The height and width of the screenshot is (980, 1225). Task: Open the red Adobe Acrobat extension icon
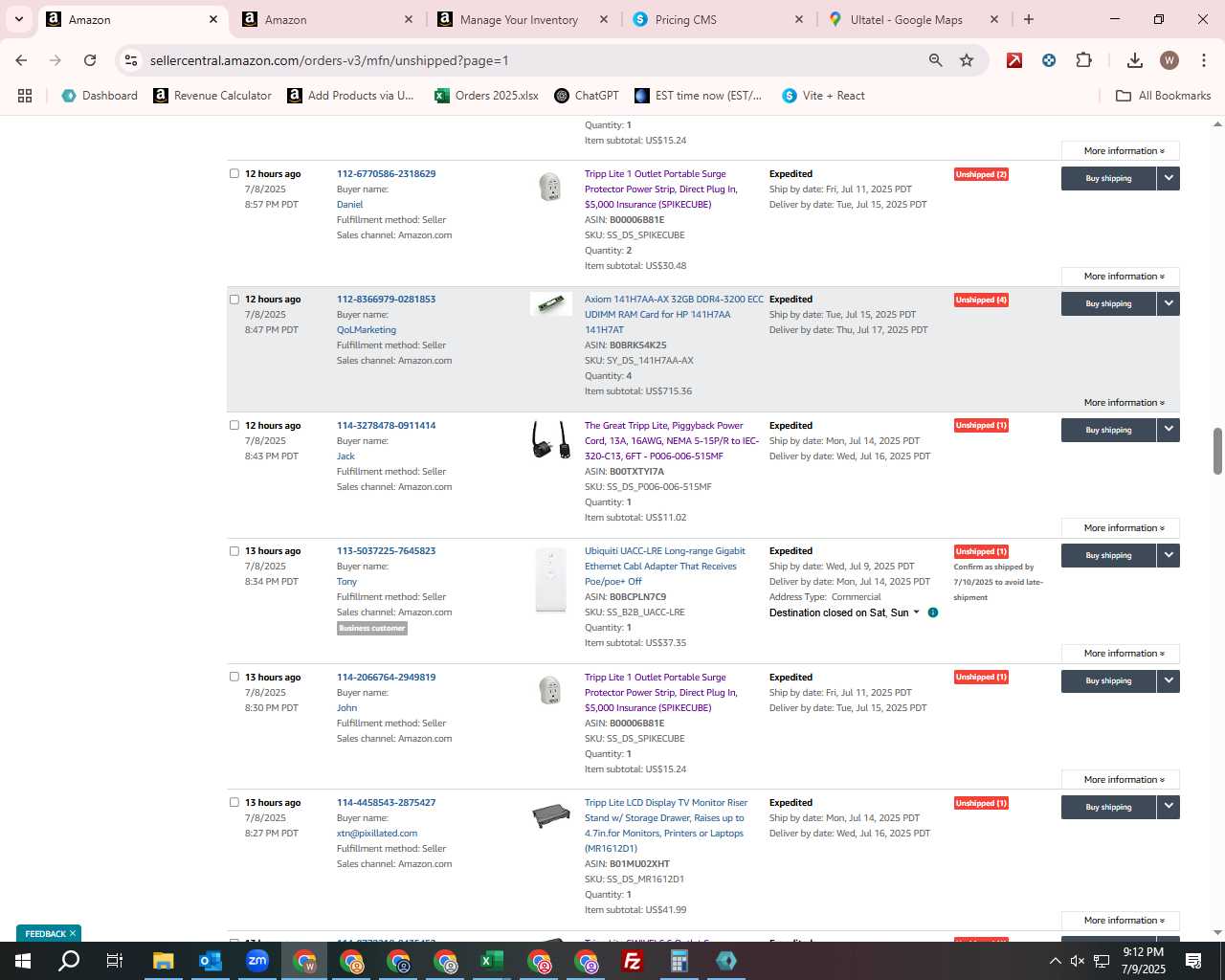1014,60
